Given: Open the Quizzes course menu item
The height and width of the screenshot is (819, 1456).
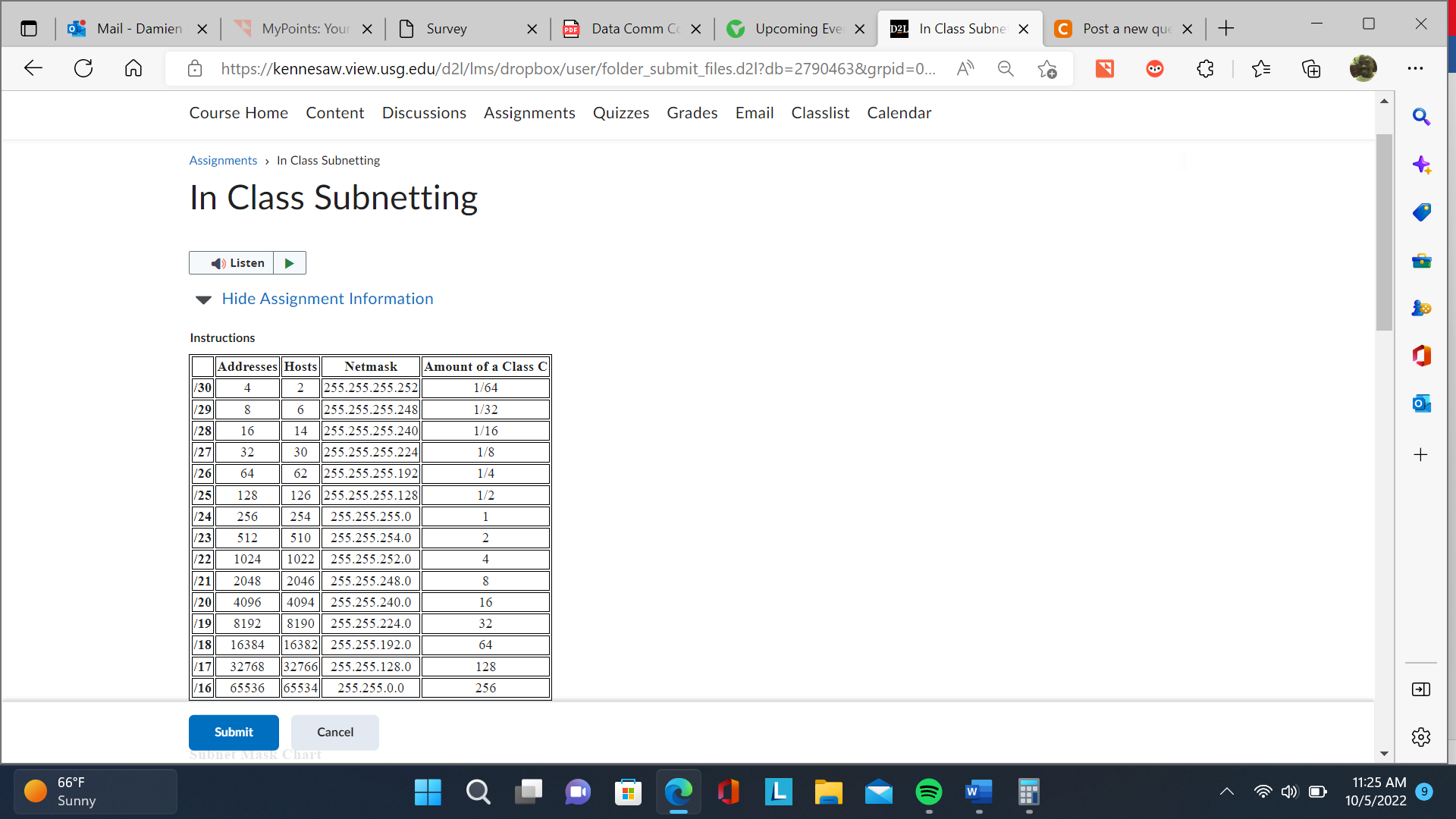Looking at the screenshot, I should 621,113.
